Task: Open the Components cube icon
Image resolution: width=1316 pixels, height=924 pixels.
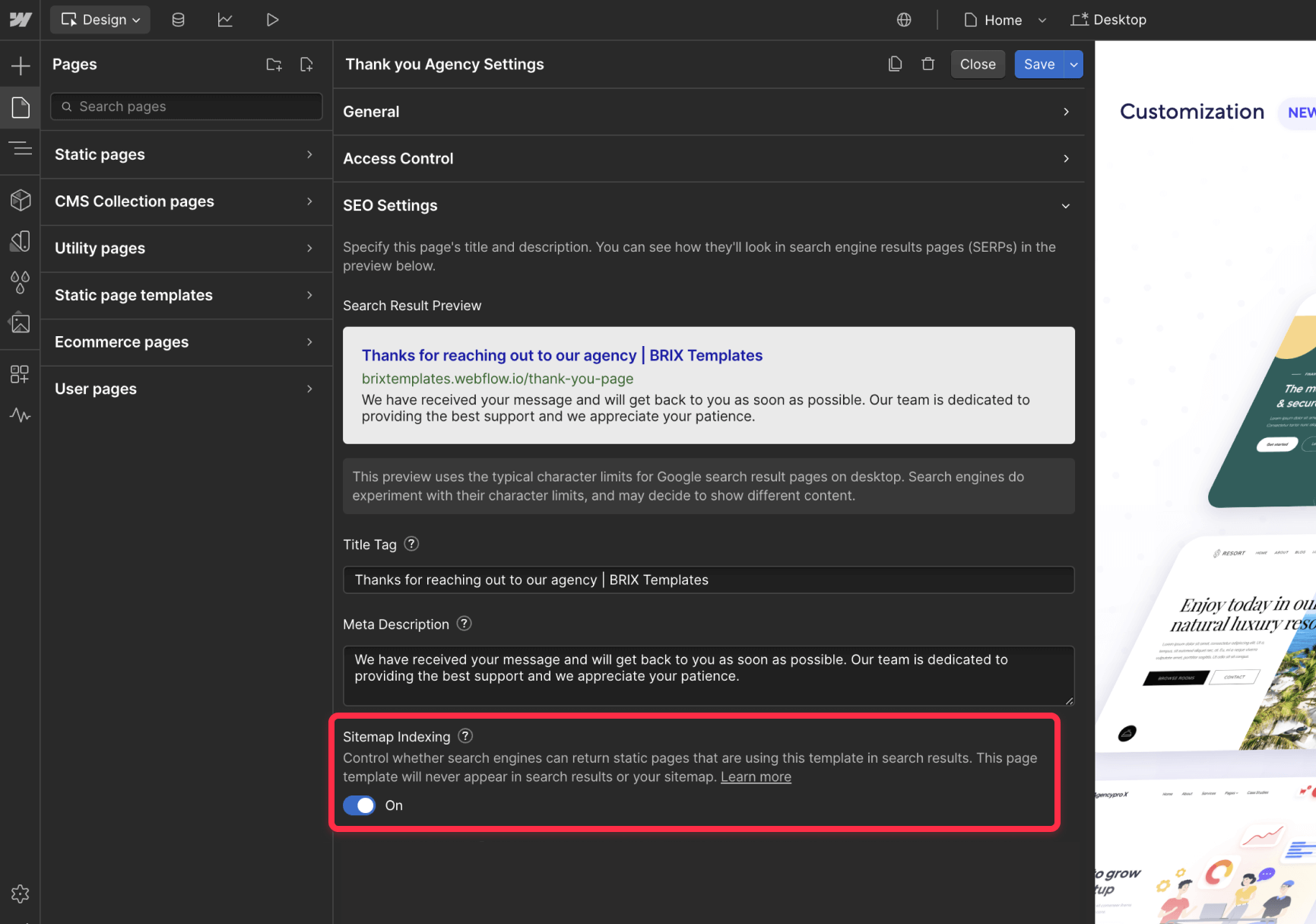Action: point(21,200)
